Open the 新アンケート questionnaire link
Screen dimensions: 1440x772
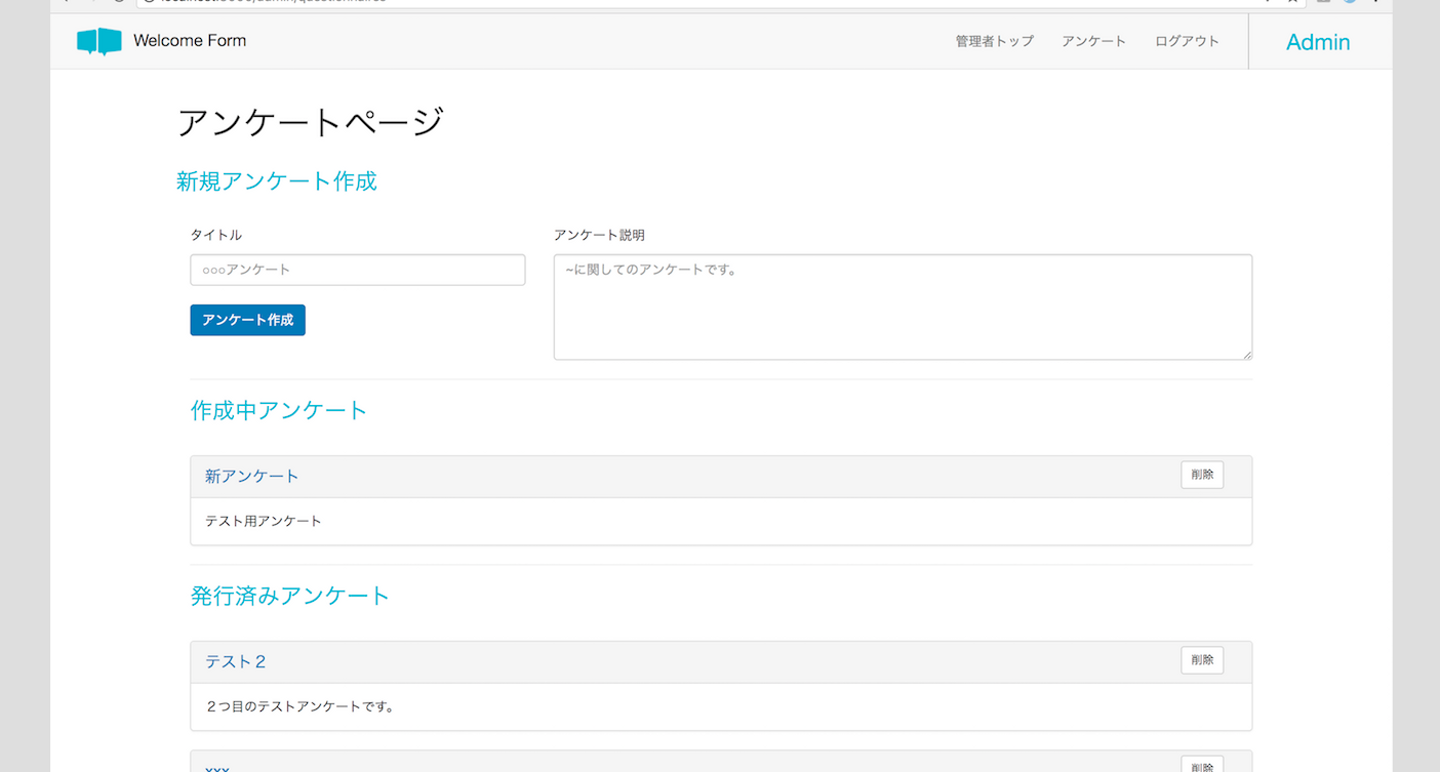pos(252,477)
